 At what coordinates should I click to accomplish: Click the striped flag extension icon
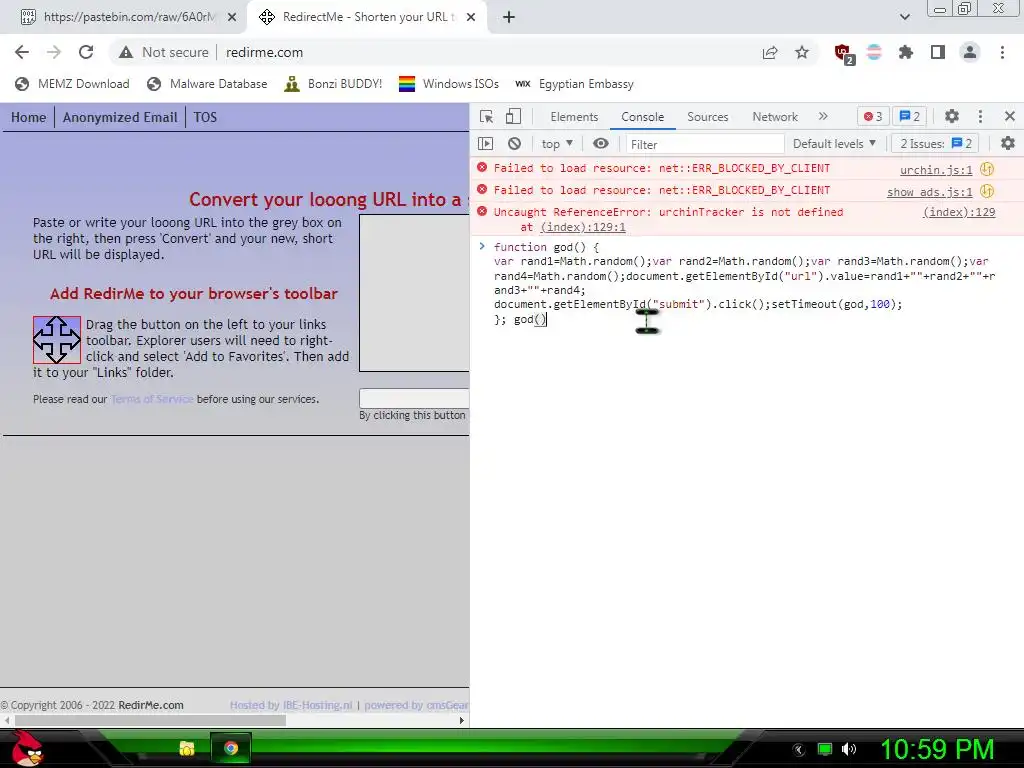(x=874, y=52)
